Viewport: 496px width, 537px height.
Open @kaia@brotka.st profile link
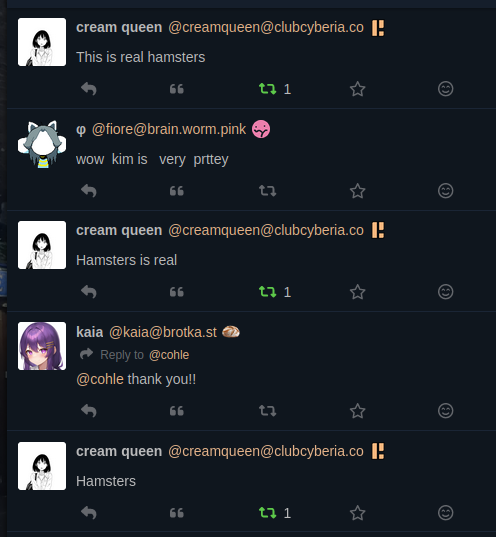(x=163, y=332)
